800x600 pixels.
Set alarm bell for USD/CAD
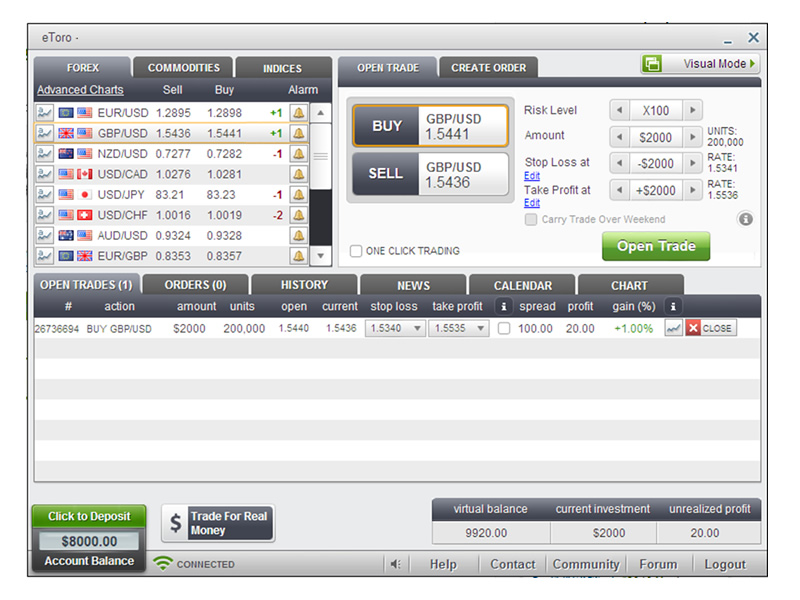coord(298,174)
